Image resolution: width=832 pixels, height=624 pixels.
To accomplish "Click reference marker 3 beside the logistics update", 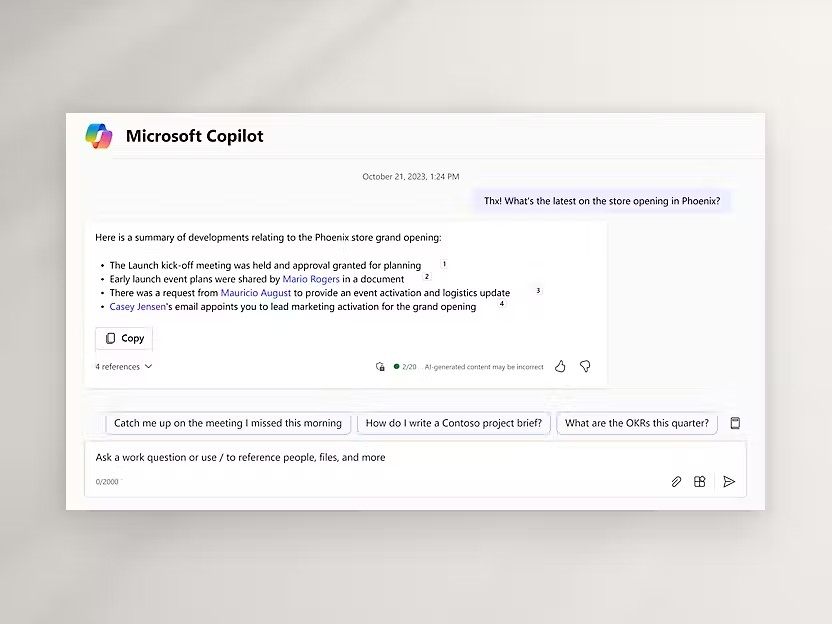I will coord(537,290).
